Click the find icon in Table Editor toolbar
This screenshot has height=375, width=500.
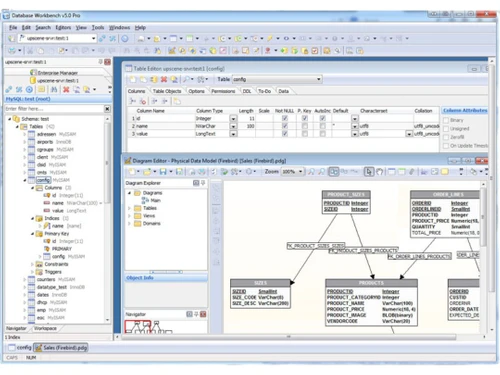click(x=186, y=79)
